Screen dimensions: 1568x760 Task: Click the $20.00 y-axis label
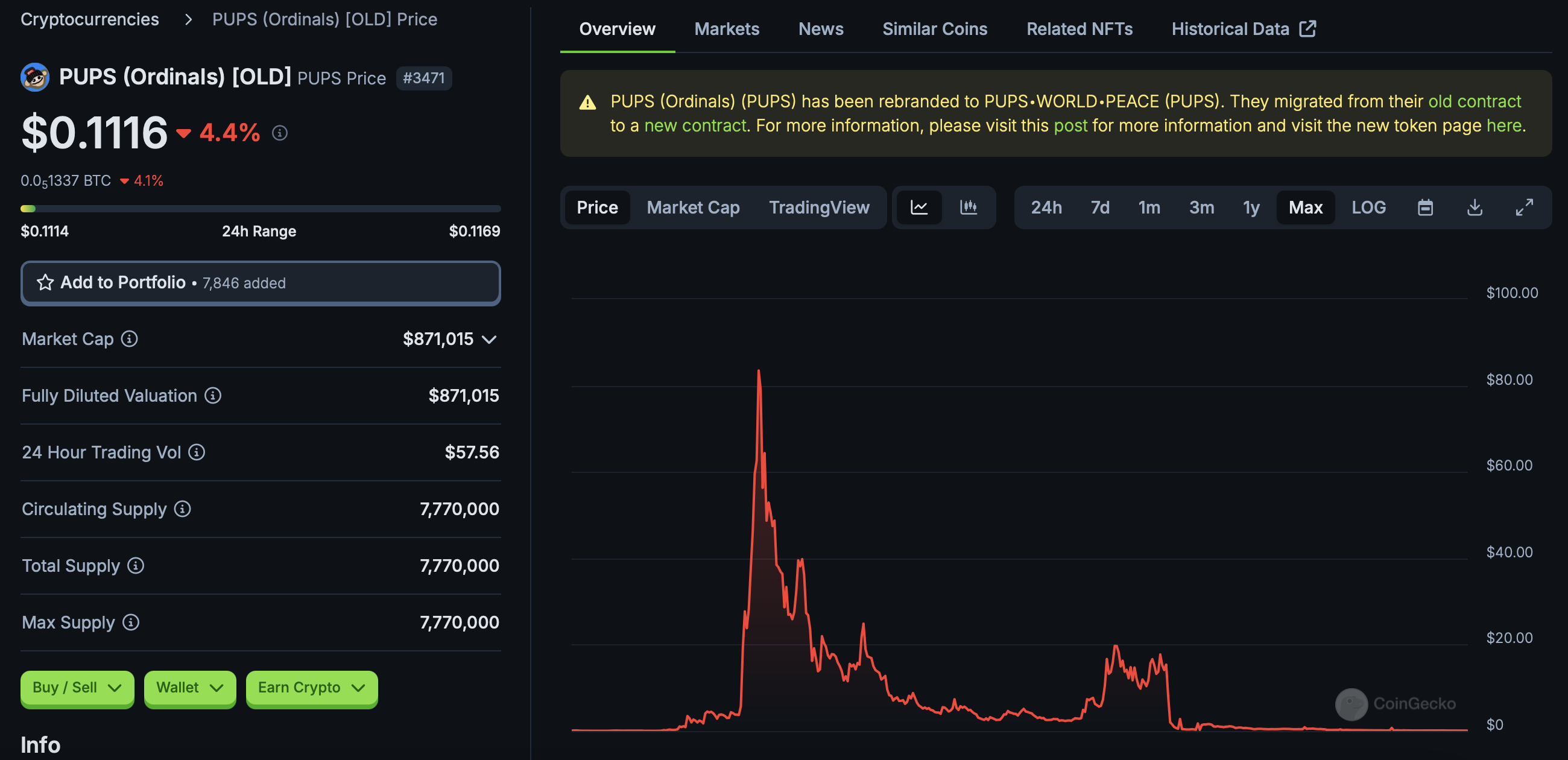[1509, 638]
